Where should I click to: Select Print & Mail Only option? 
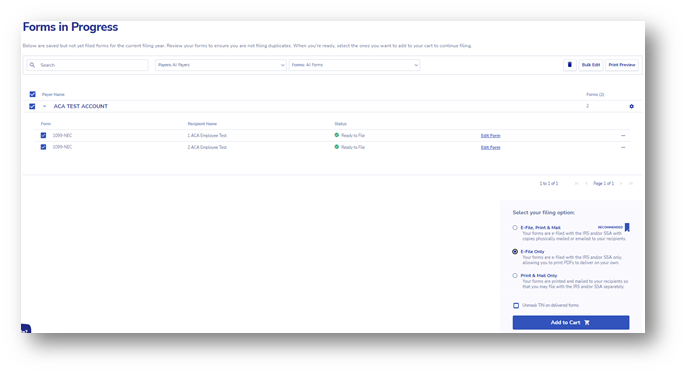[x=515, y=276]
